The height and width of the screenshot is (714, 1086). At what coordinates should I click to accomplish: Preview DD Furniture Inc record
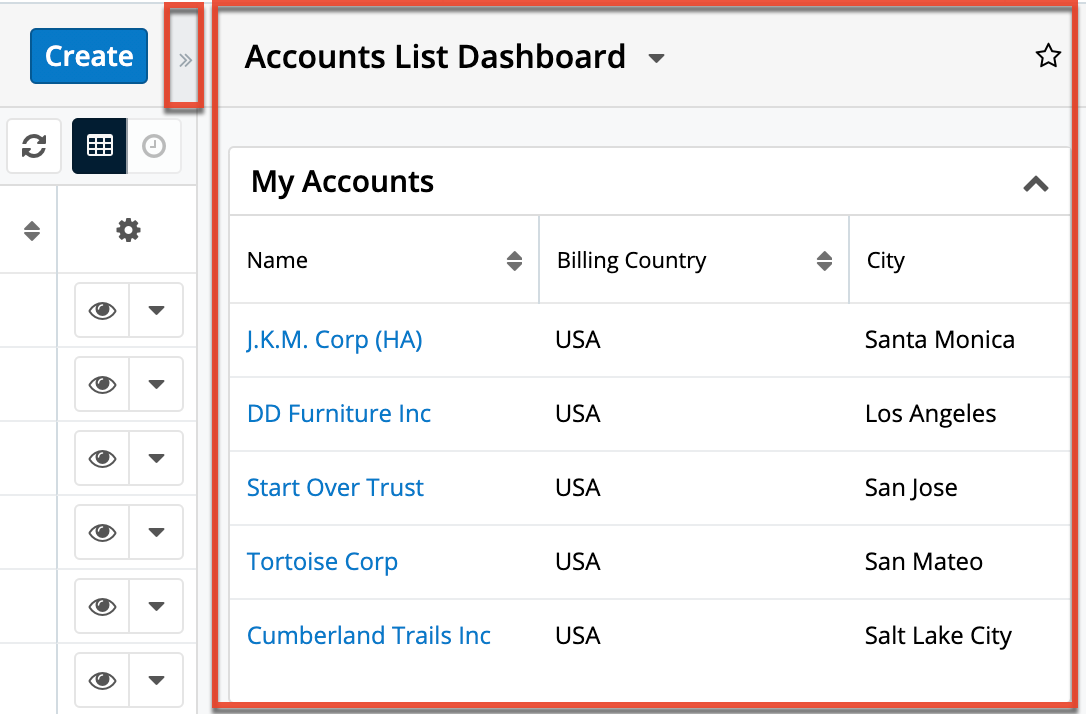tap(101, 384)
